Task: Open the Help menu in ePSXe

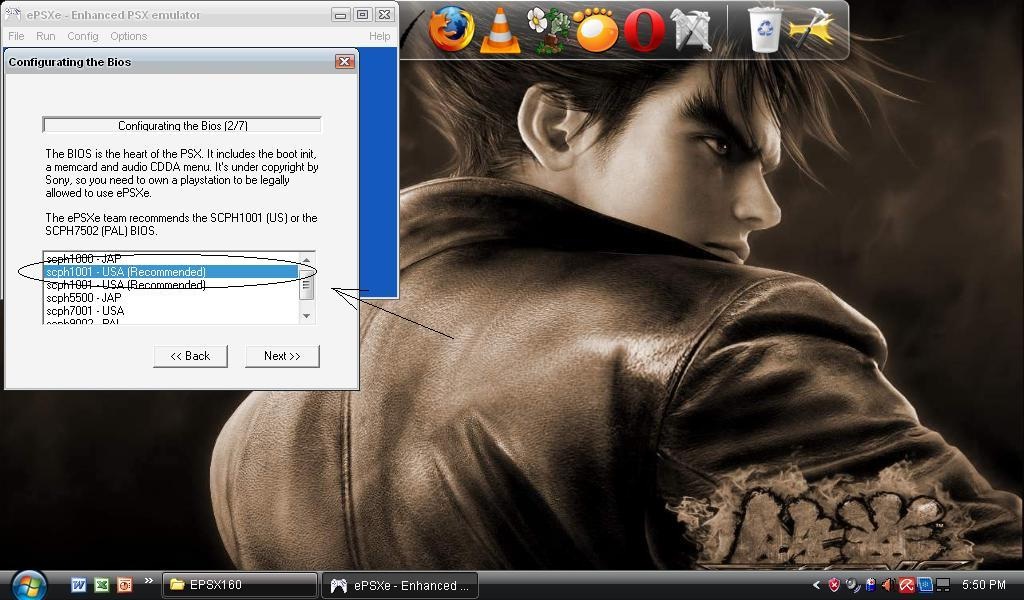Action: (379, 36)
